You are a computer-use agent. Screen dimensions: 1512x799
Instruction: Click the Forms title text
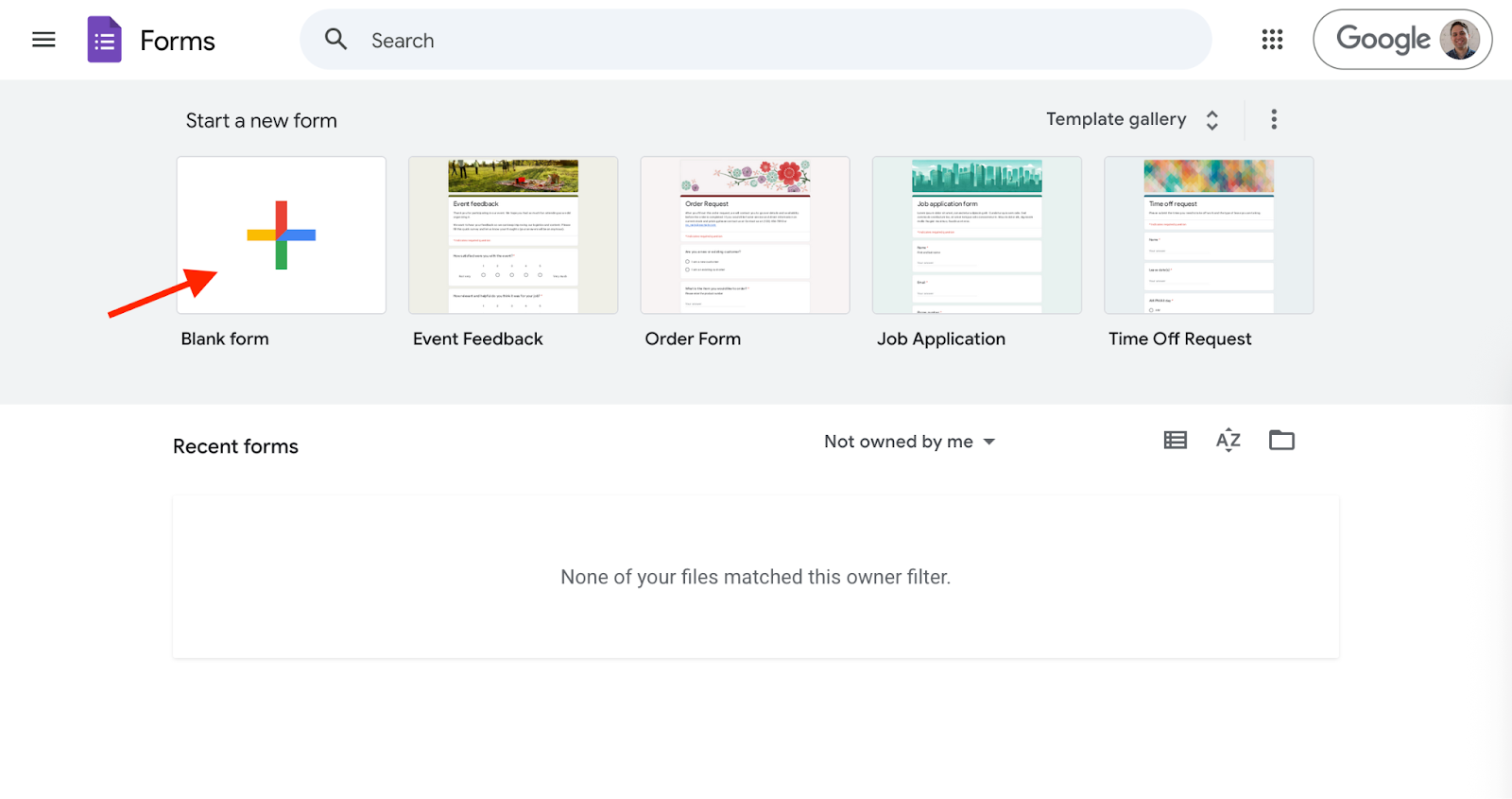[178, 41]
